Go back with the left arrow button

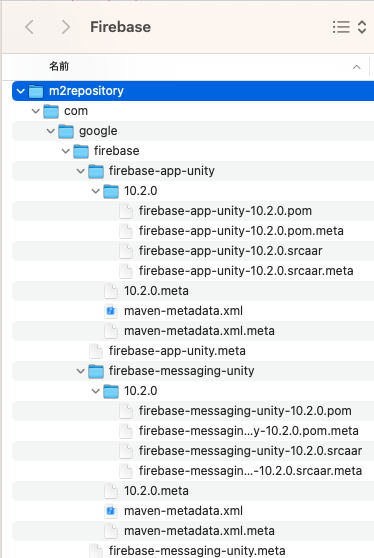(x=29, y=27)
